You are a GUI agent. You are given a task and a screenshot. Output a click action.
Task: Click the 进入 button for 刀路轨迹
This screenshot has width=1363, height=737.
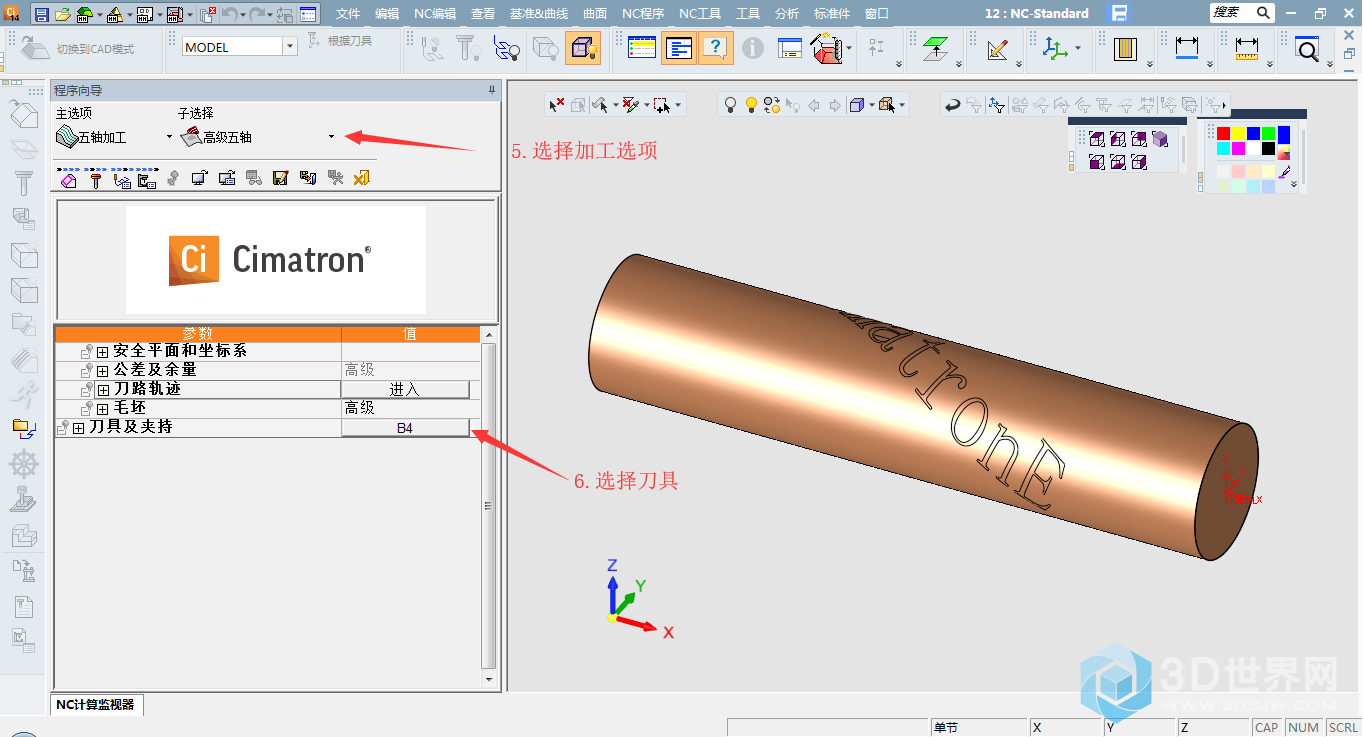click(405, 390)
